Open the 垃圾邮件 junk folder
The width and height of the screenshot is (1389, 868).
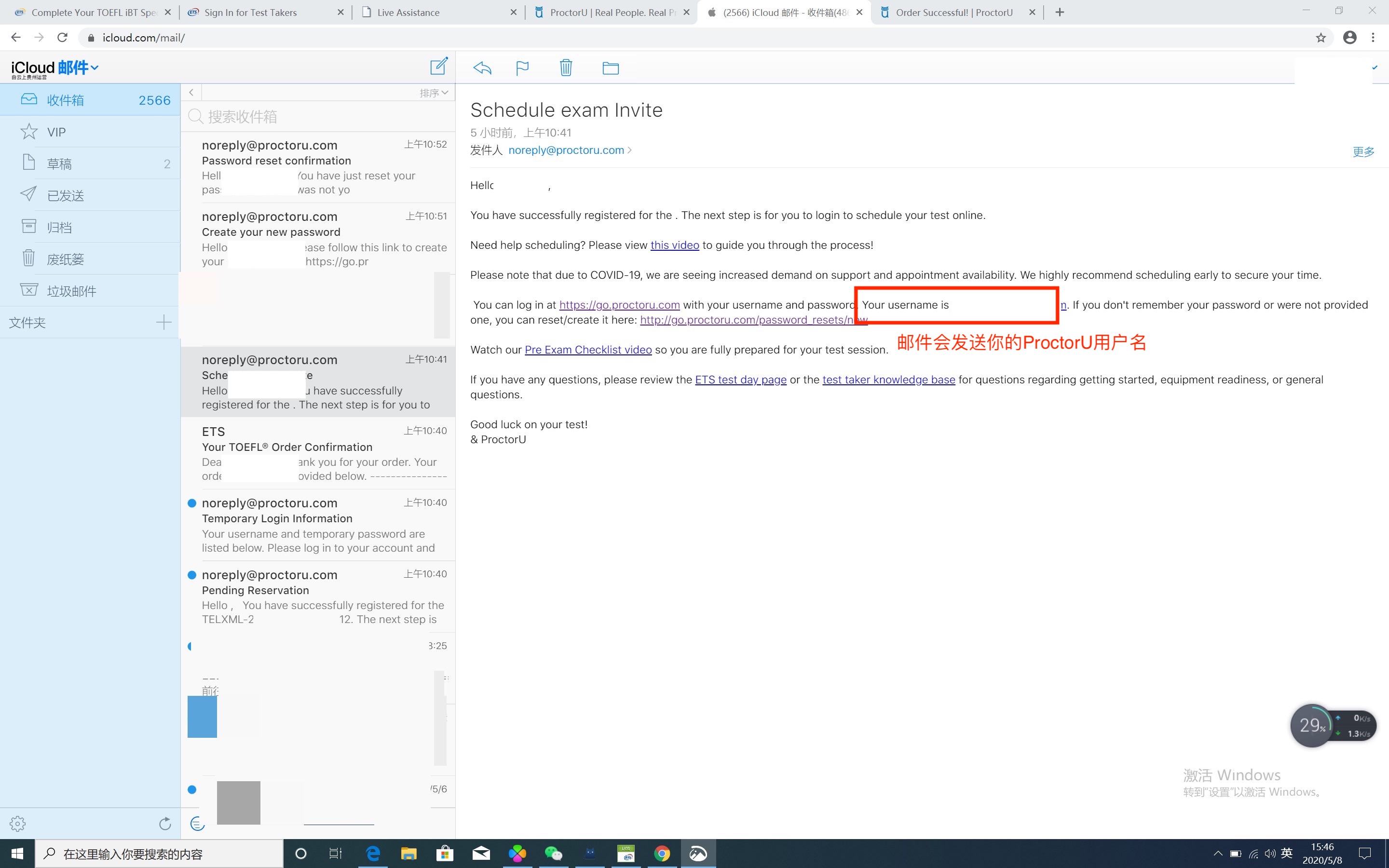tap(90, 290)
